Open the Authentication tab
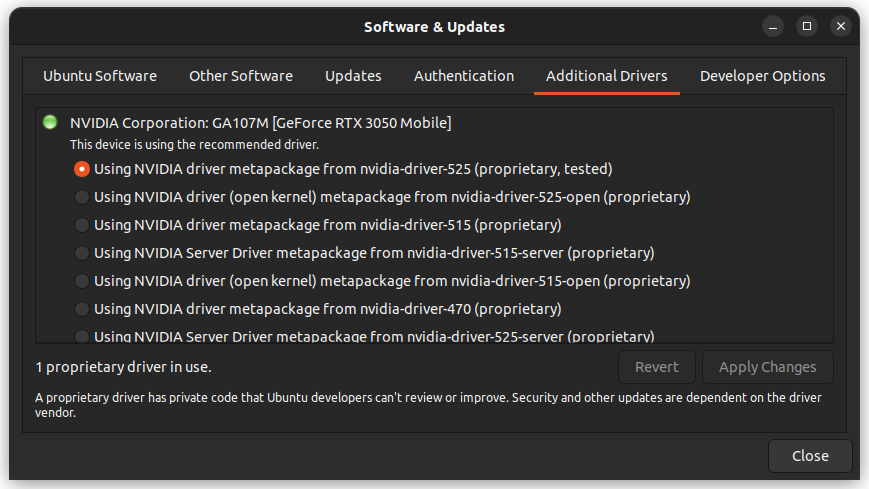 point(464,76)
